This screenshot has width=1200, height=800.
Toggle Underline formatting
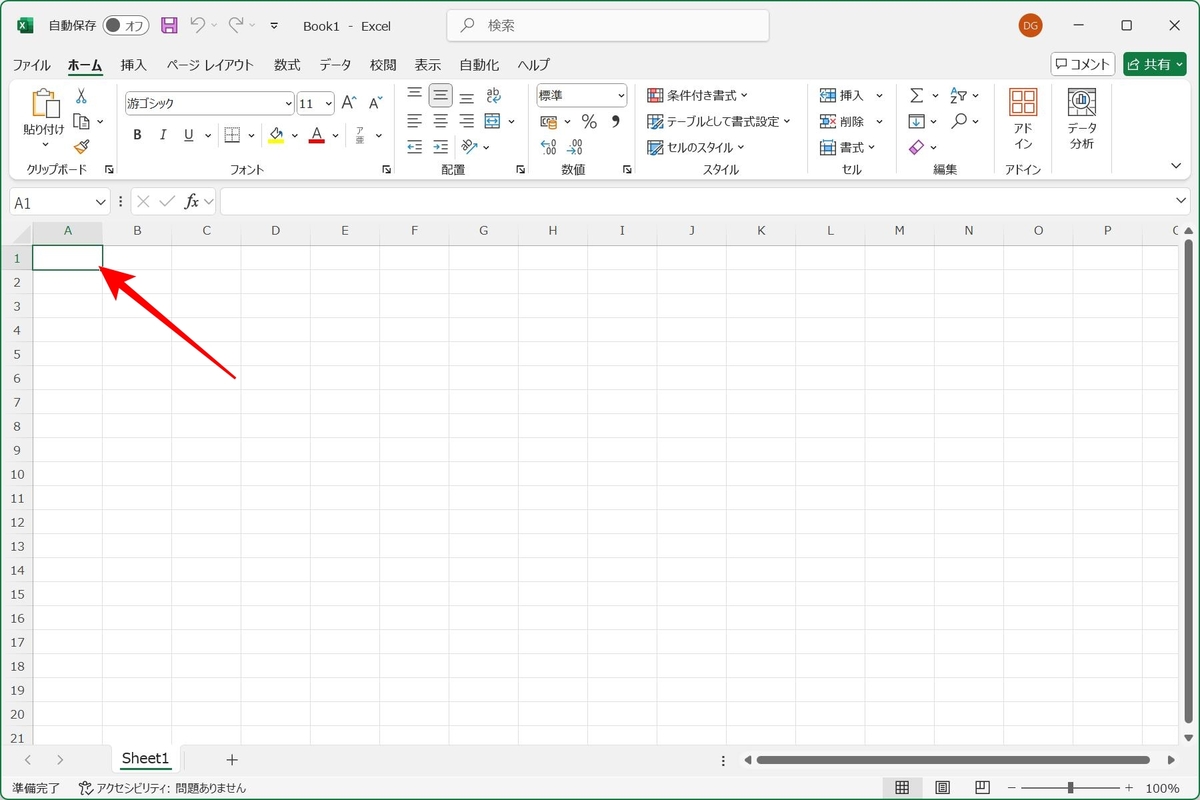tap(188, 135)
